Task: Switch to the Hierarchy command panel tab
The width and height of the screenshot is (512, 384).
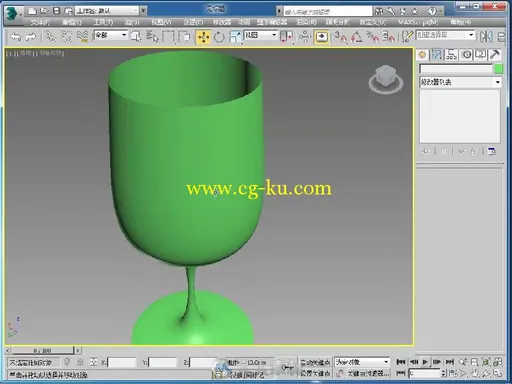Action: [452, 55]
